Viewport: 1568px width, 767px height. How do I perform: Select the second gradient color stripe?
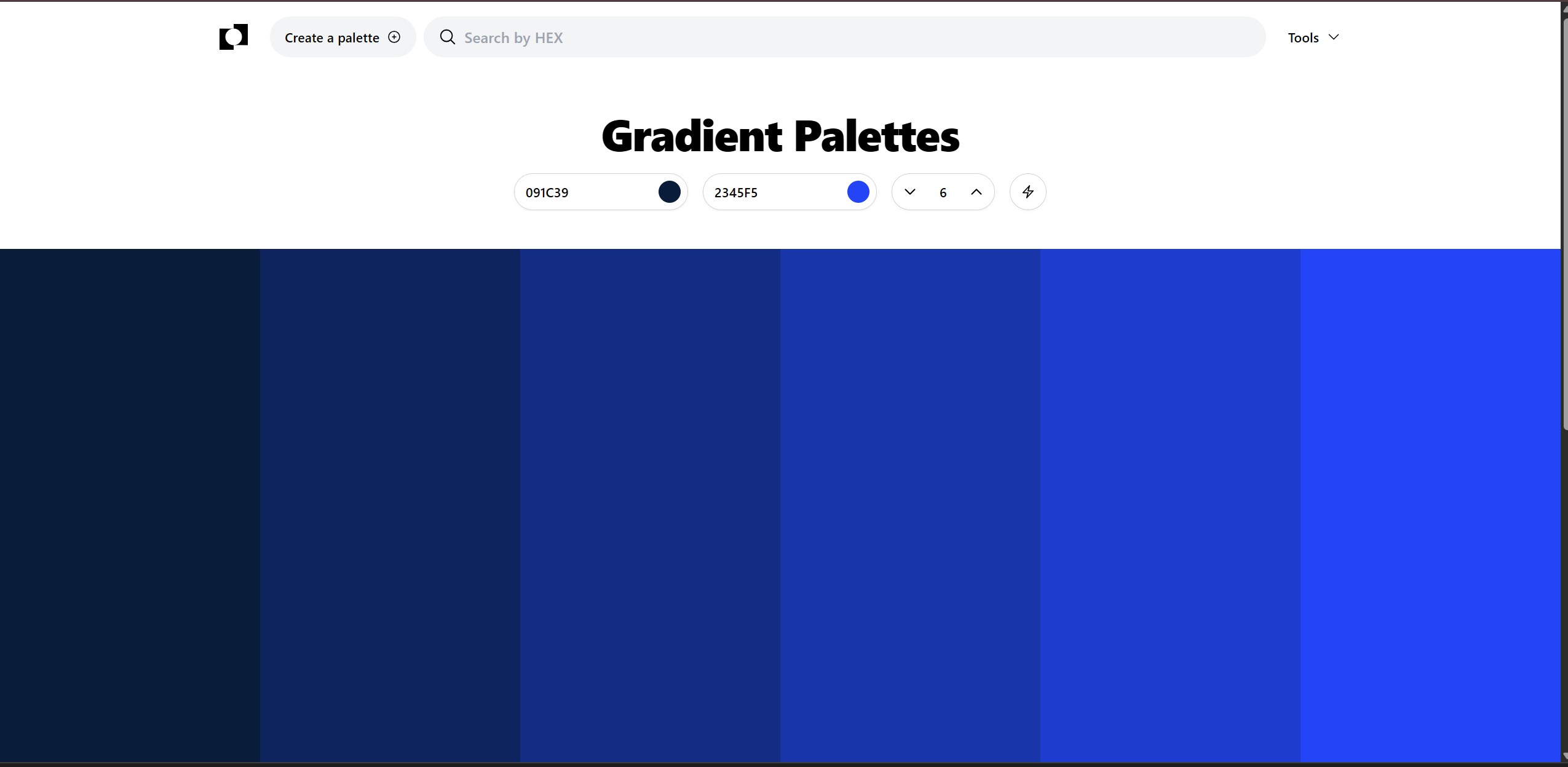(x=390, y=505)
